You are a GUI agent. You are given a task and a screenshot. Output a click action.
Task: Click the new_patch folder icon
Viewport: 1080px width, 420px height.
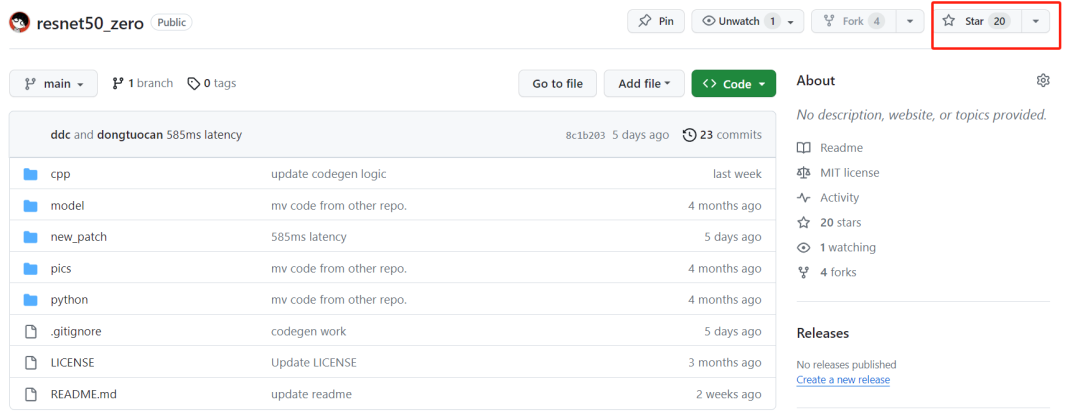coord(30,237)
